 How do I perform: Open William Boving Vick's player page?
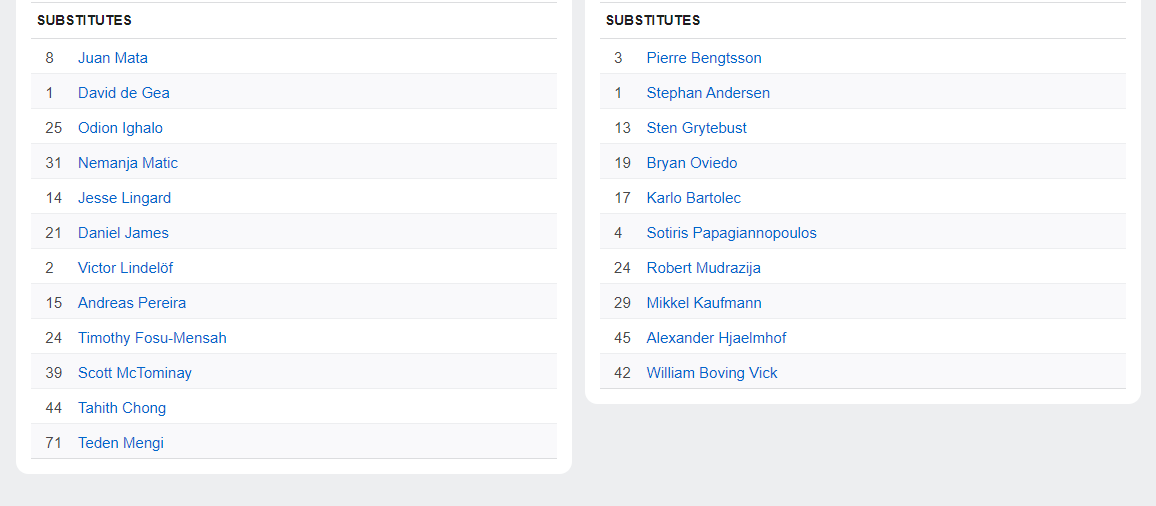[712, 373]
